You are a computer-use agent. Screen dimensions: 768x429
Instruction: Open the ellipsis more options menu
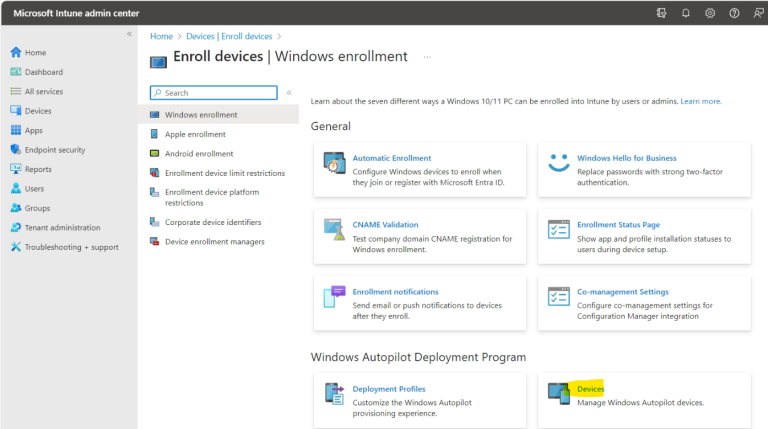tap(427, 57)
